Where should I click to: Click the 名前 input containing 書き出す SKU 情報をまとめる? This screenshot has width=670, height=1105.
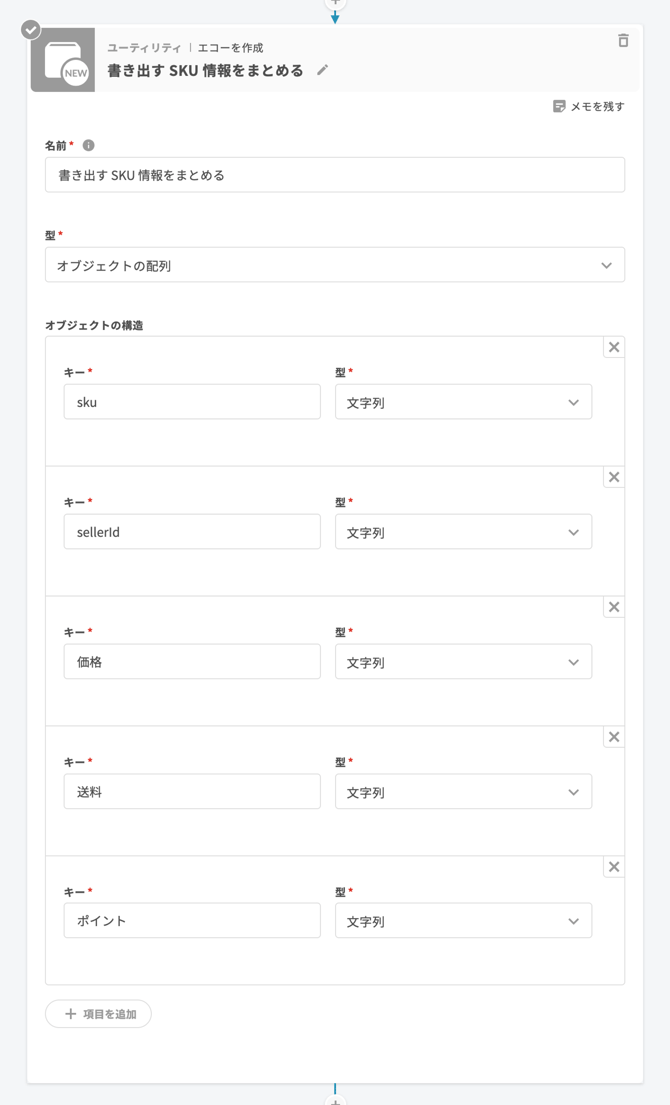click(x=334, y=174)
